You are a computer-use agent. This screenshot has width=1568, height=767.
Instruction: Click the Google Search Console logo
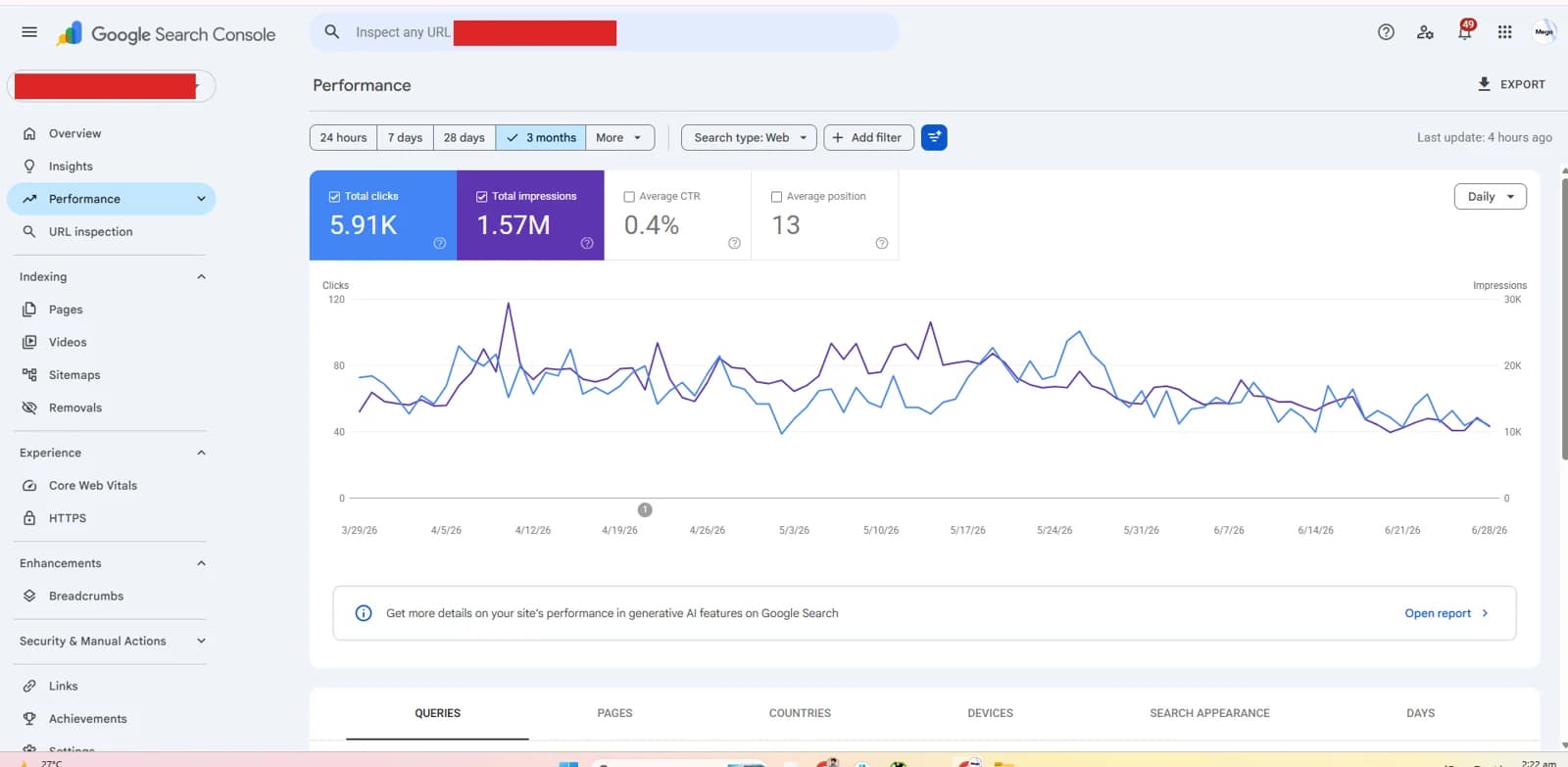pyautogui.click(x=167, y=34)
